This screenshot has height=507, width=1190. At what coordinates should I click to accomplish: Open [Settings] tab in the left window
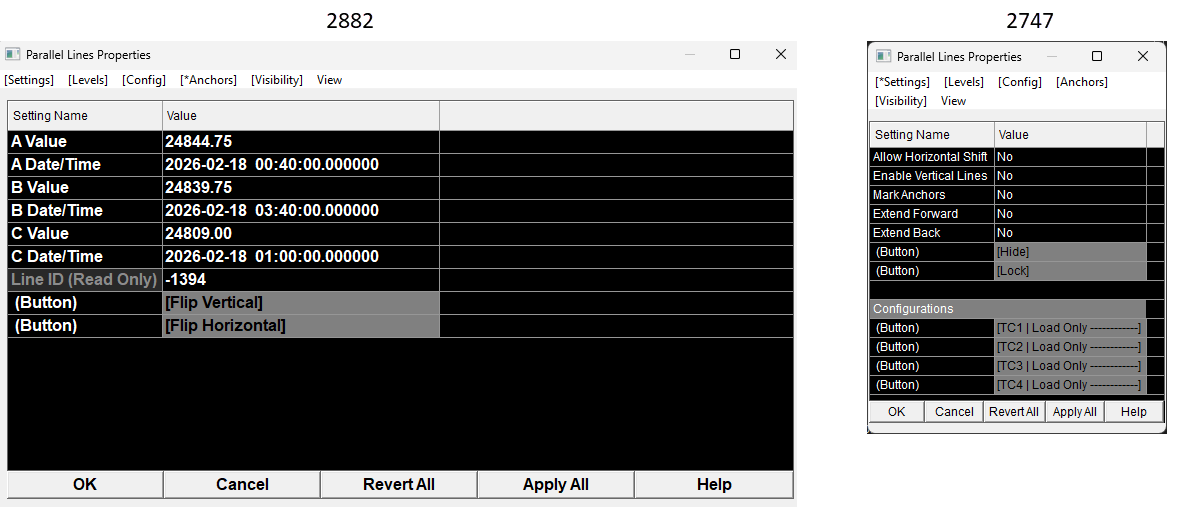tap(29, 80)
